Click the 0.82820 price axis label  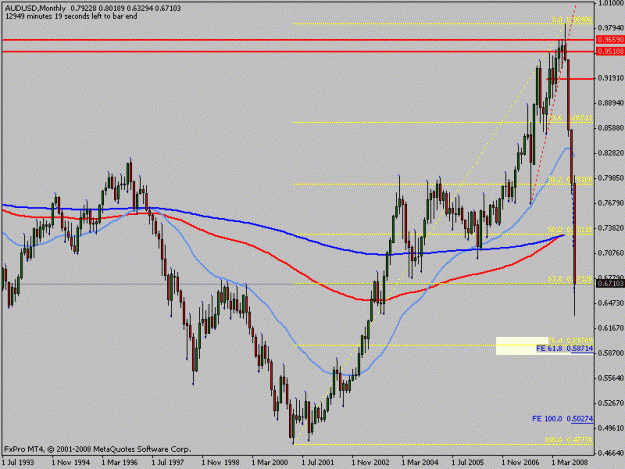click(611, 153)
